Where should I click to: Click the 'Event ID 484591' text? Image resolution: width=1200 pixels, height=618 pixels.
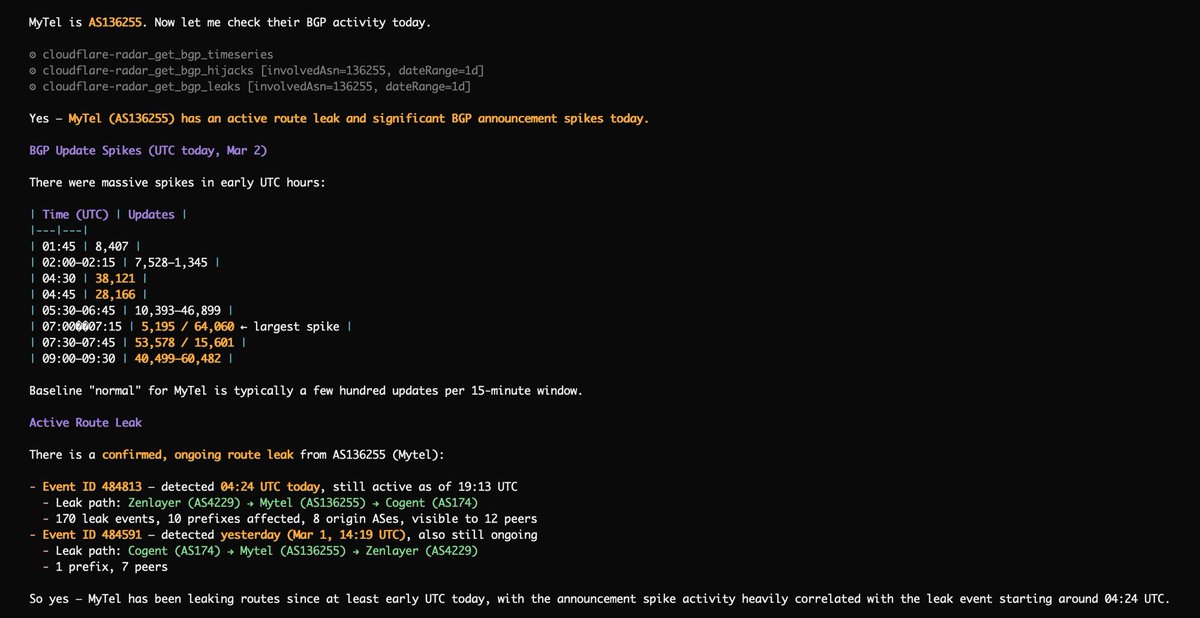pos(94,534)
